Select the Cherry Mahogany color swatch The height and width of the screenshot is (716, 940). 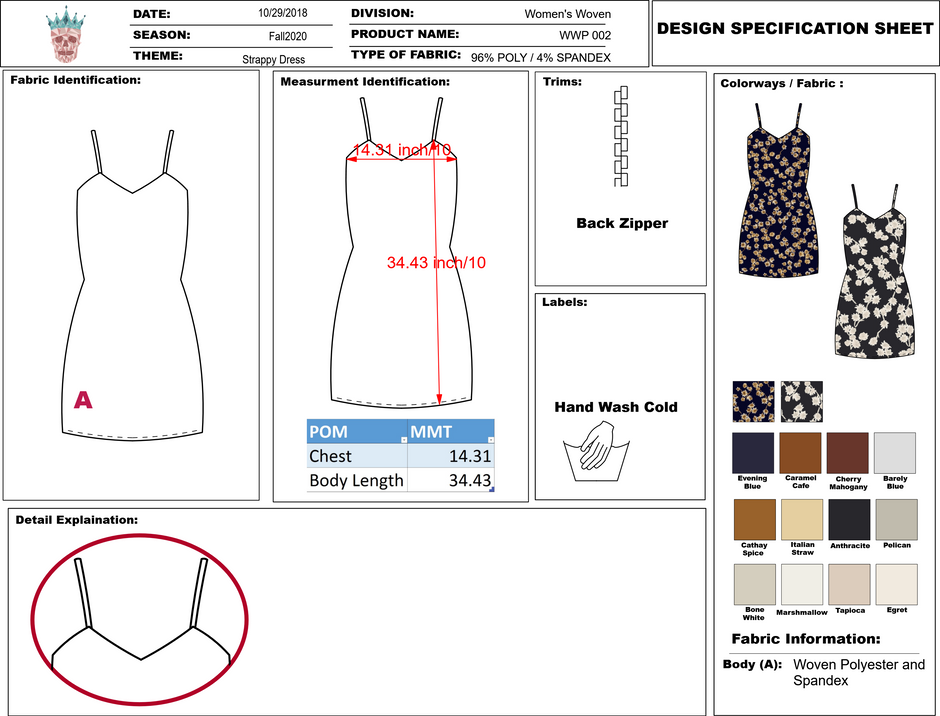pos(848,453)
